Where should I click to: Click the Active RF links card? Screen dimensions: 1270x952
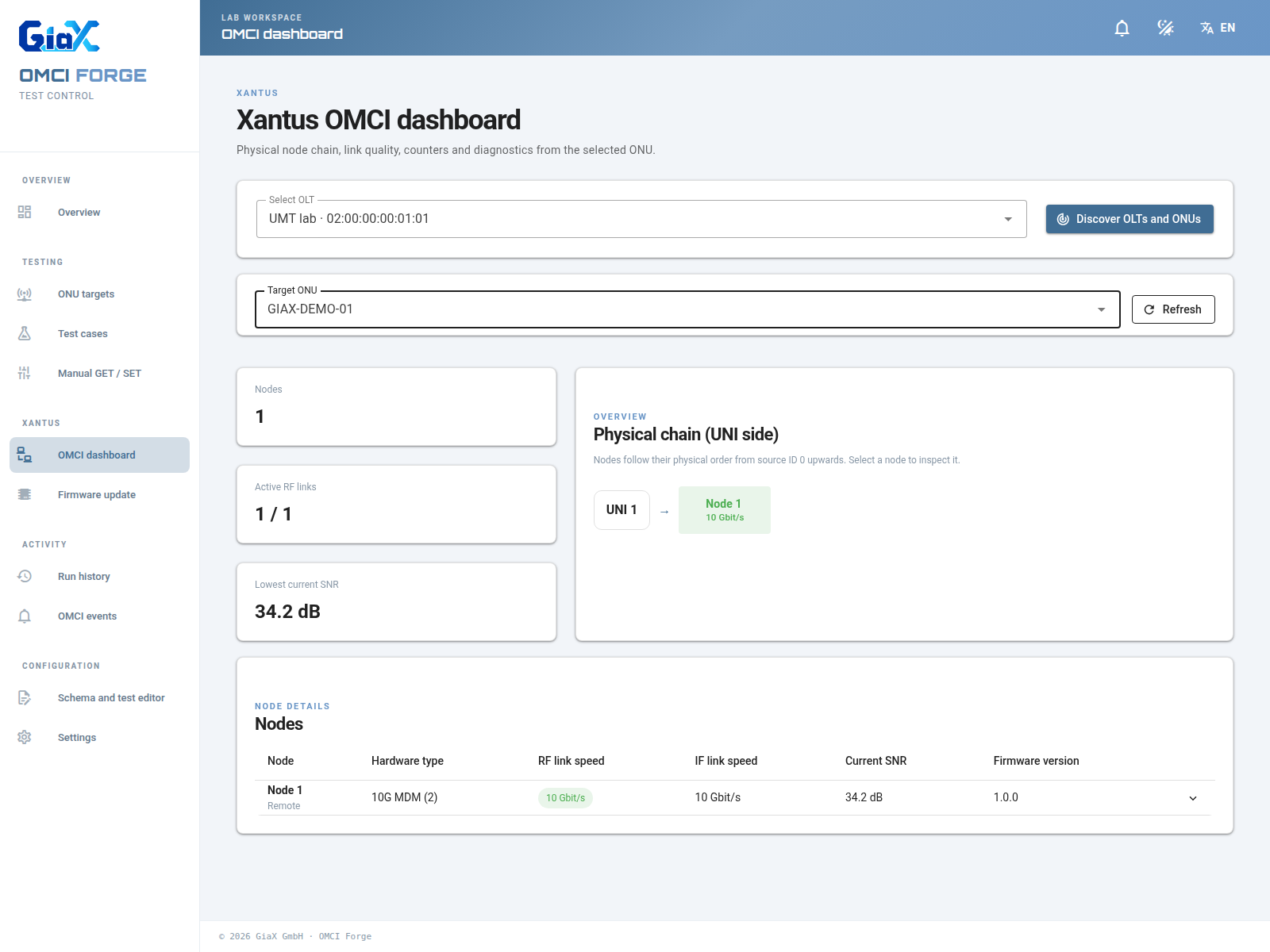[x=396, y=505]
